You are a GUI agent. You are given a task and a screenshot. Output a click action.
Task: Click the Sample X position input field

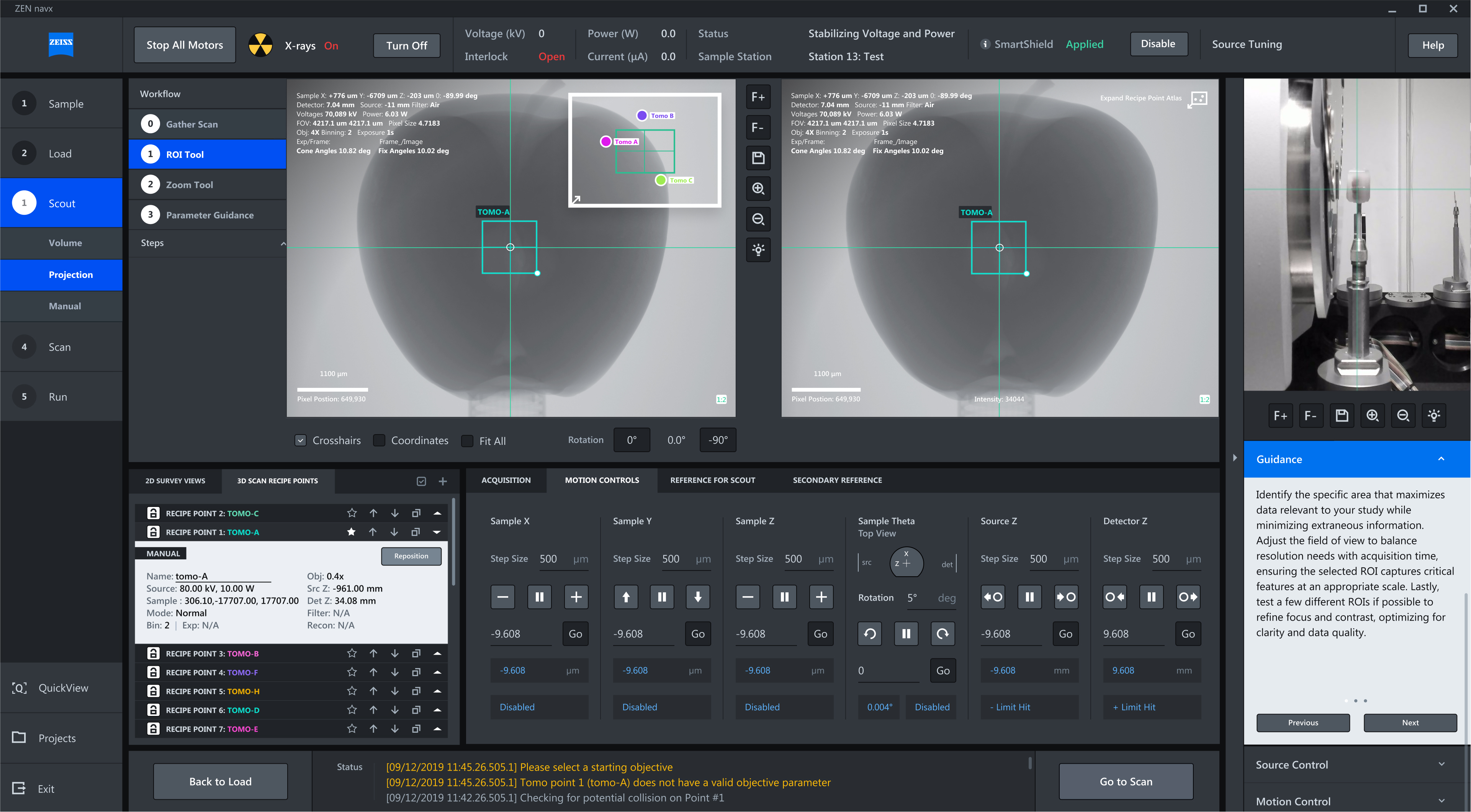(x=521, y=634)
